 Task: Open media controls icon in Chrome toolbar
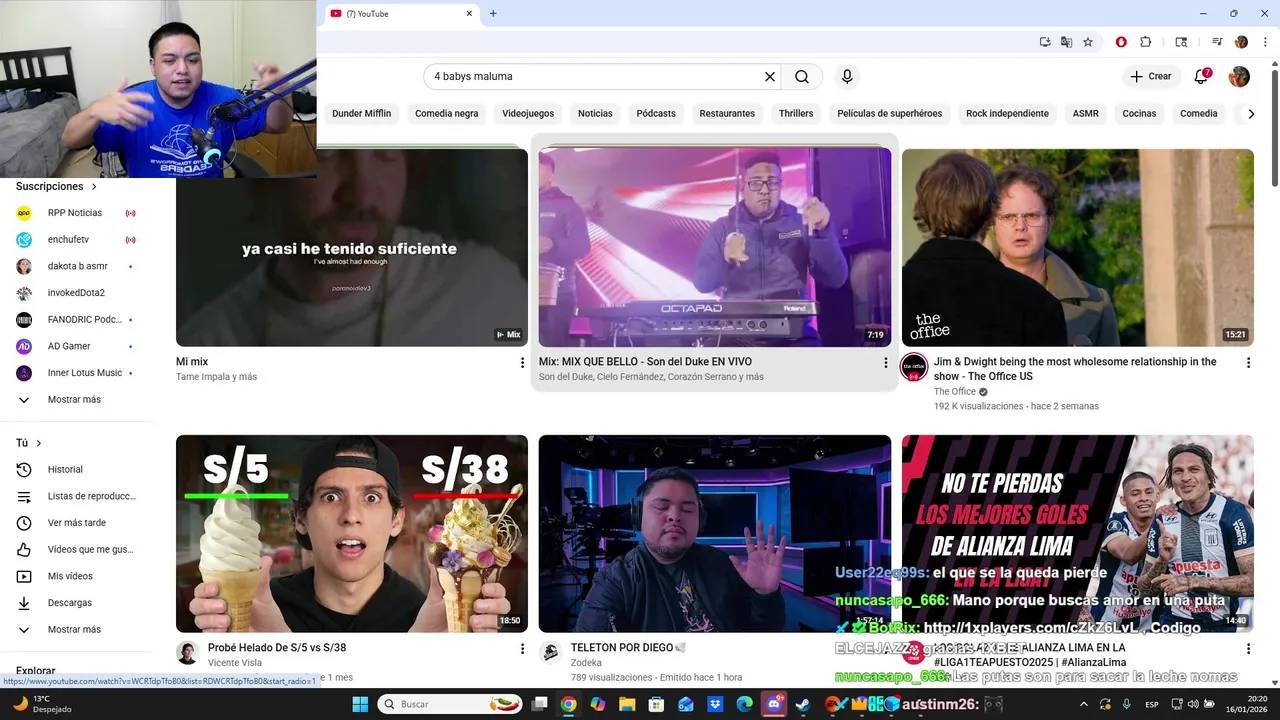tap(1217, 42)
